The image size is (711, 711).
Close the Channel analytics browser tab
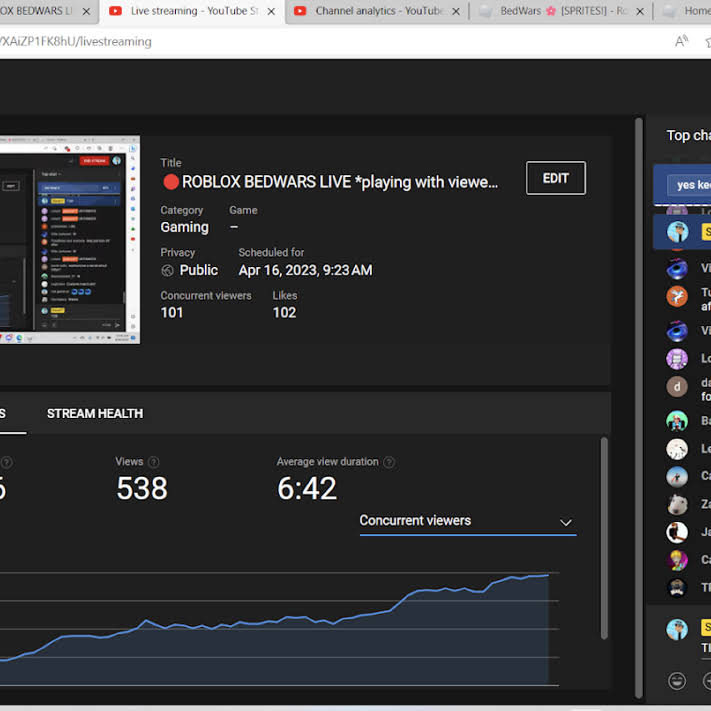click(x=455, y=11)
